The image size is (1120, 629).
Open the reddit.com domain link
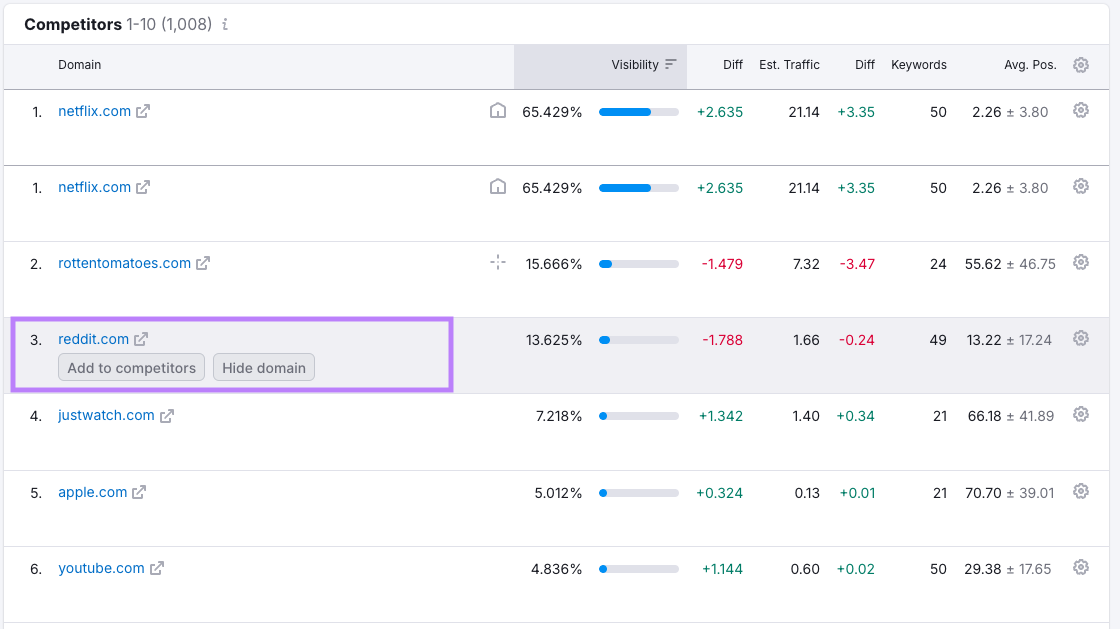click(x=93, y=340)
